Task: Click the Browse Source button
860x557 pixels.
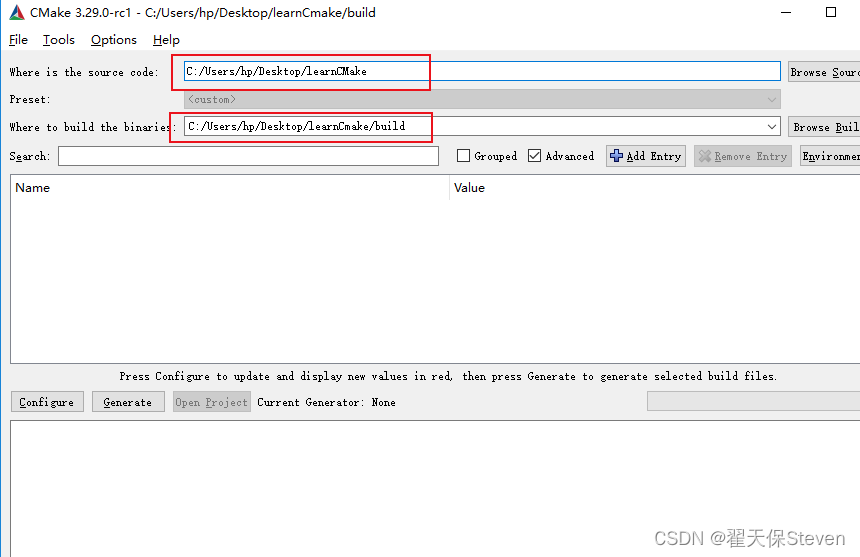Action: (824, 72)
